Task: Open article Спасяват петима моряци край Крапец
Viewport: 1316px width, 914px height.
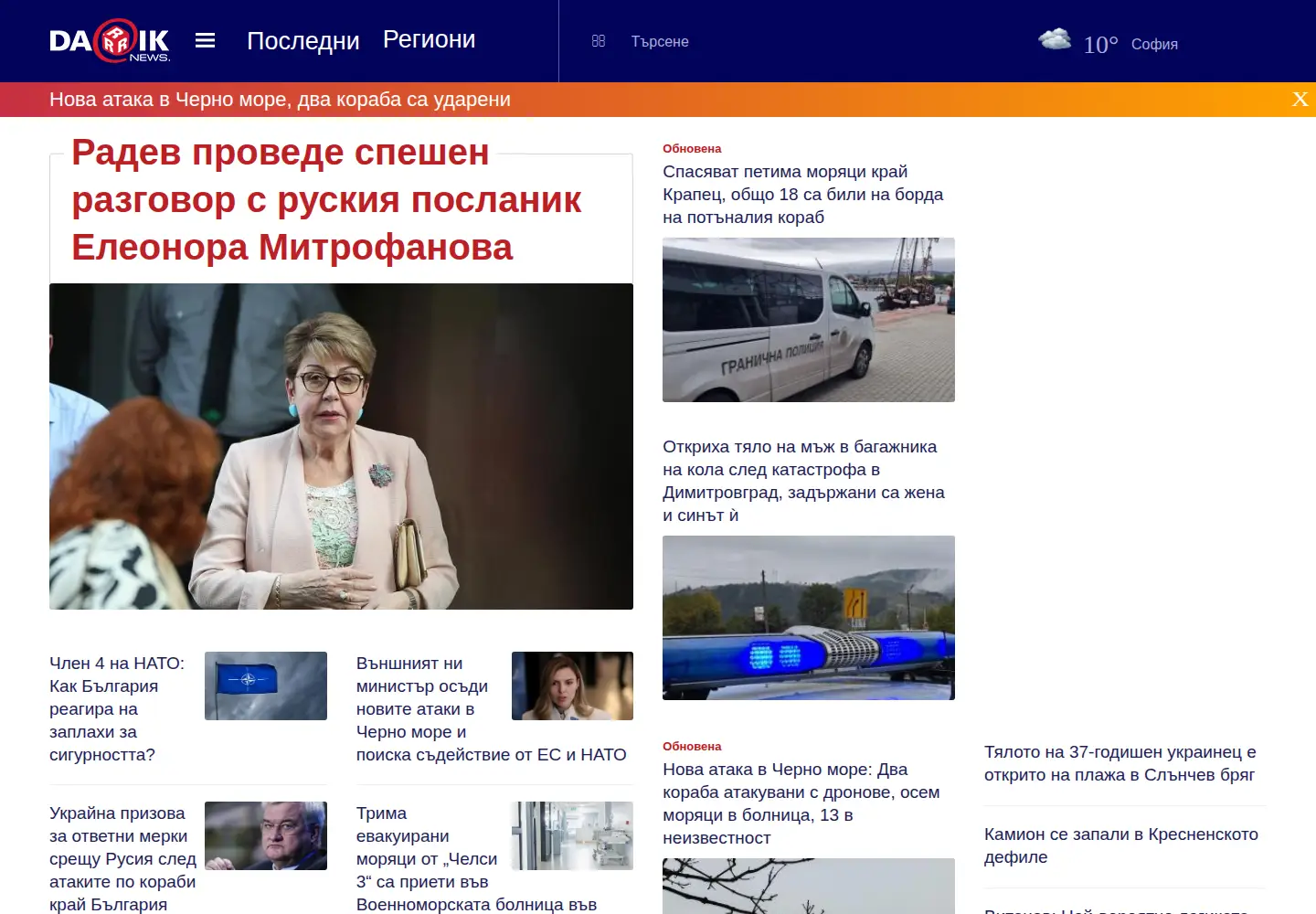Action: tap(803, 195)
